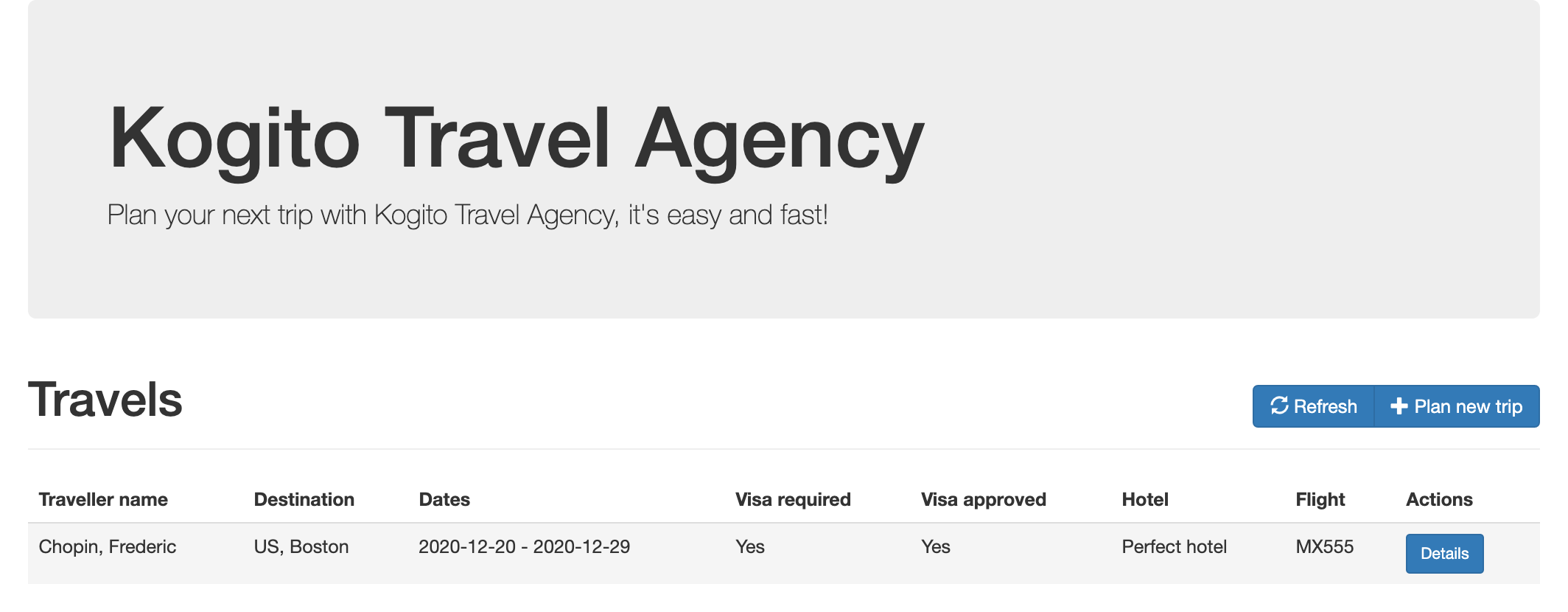Viewport: 1568px width, 612px height.
Task: Select the Flight column header
Action: click(x=1320, y=499)
